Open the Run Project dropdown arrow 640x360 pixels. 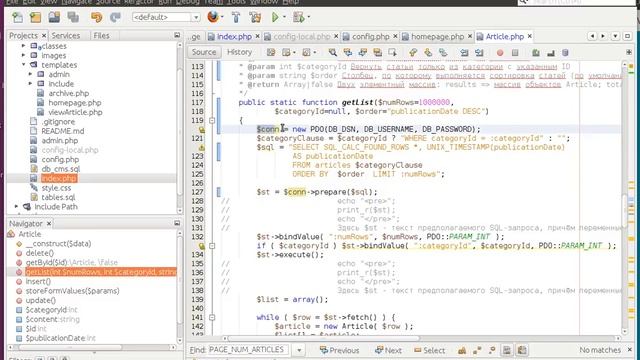click(x=284, y=17)
